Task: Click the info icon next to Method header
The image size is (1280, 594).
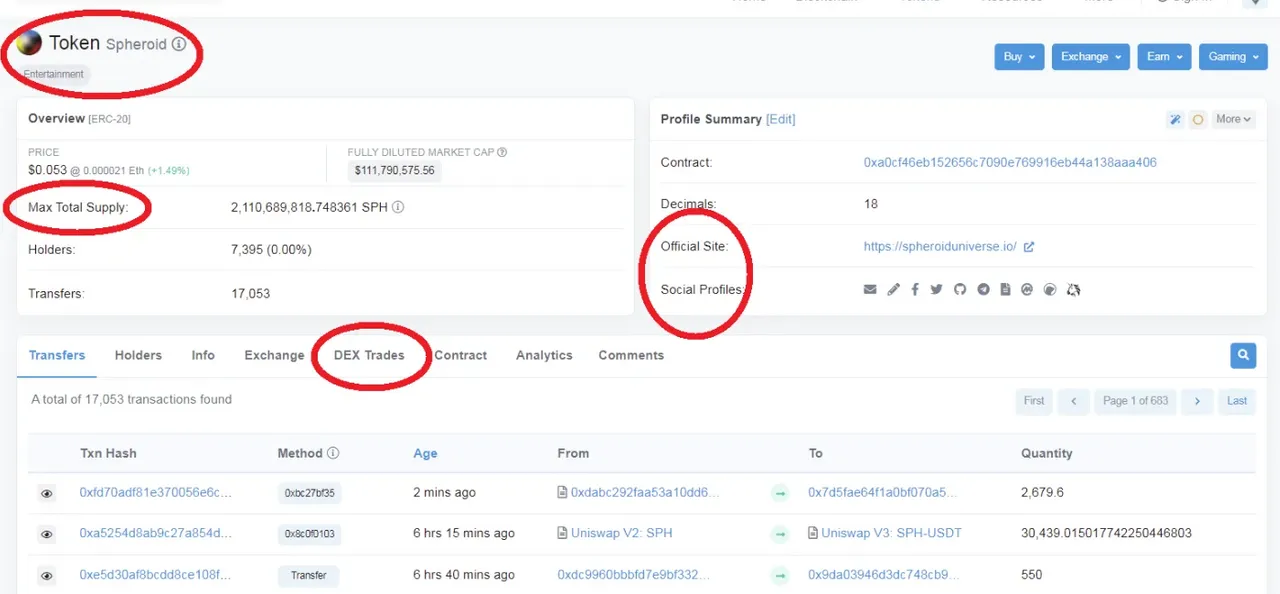Action: tap(333, 453)
